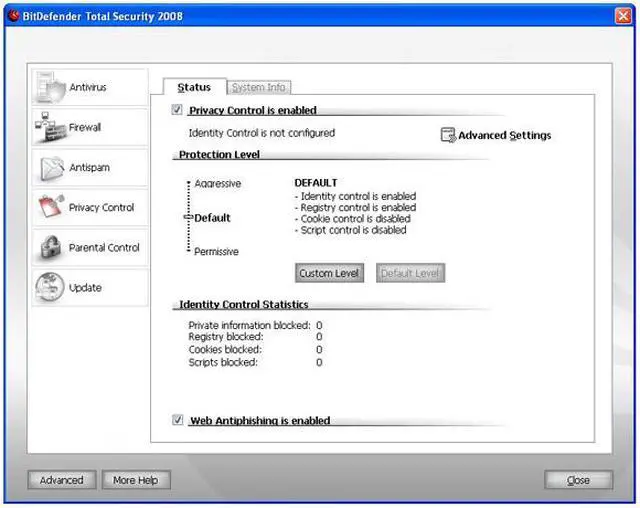The image size is (640, 508).
Task: Select the Status tab
Action: click(x=194, y=88)
